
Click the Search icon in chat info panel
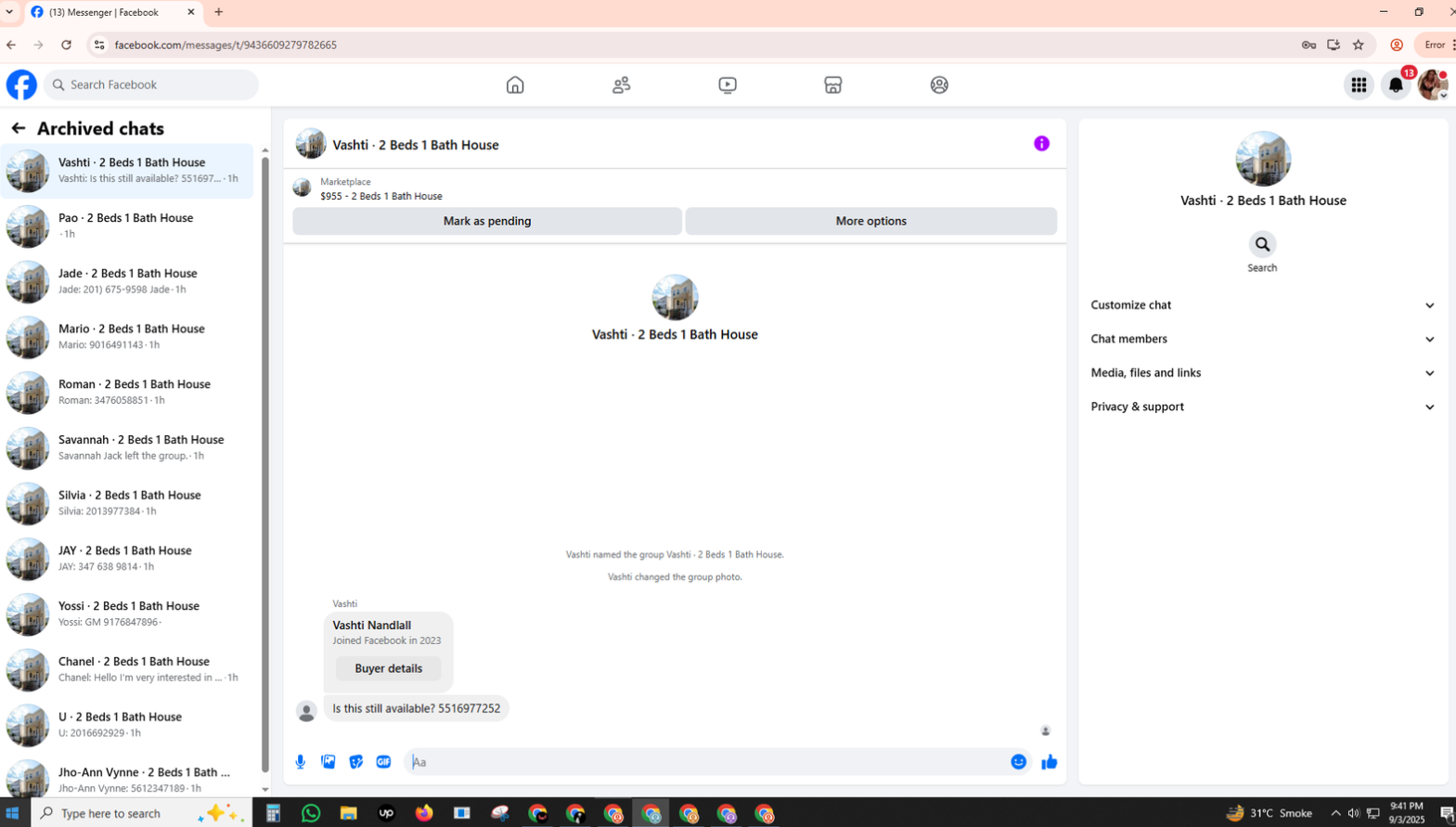click(1262, 244)
